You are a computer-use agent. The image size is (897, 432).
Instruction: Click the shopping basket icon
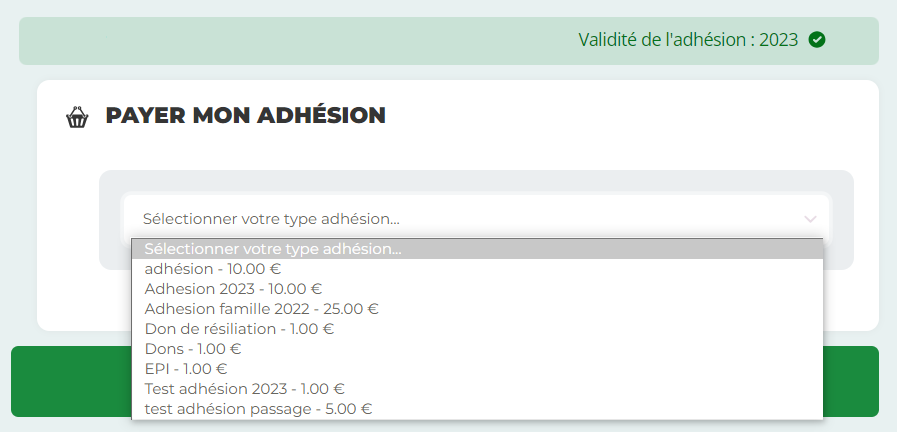click(x=77, y=118)
